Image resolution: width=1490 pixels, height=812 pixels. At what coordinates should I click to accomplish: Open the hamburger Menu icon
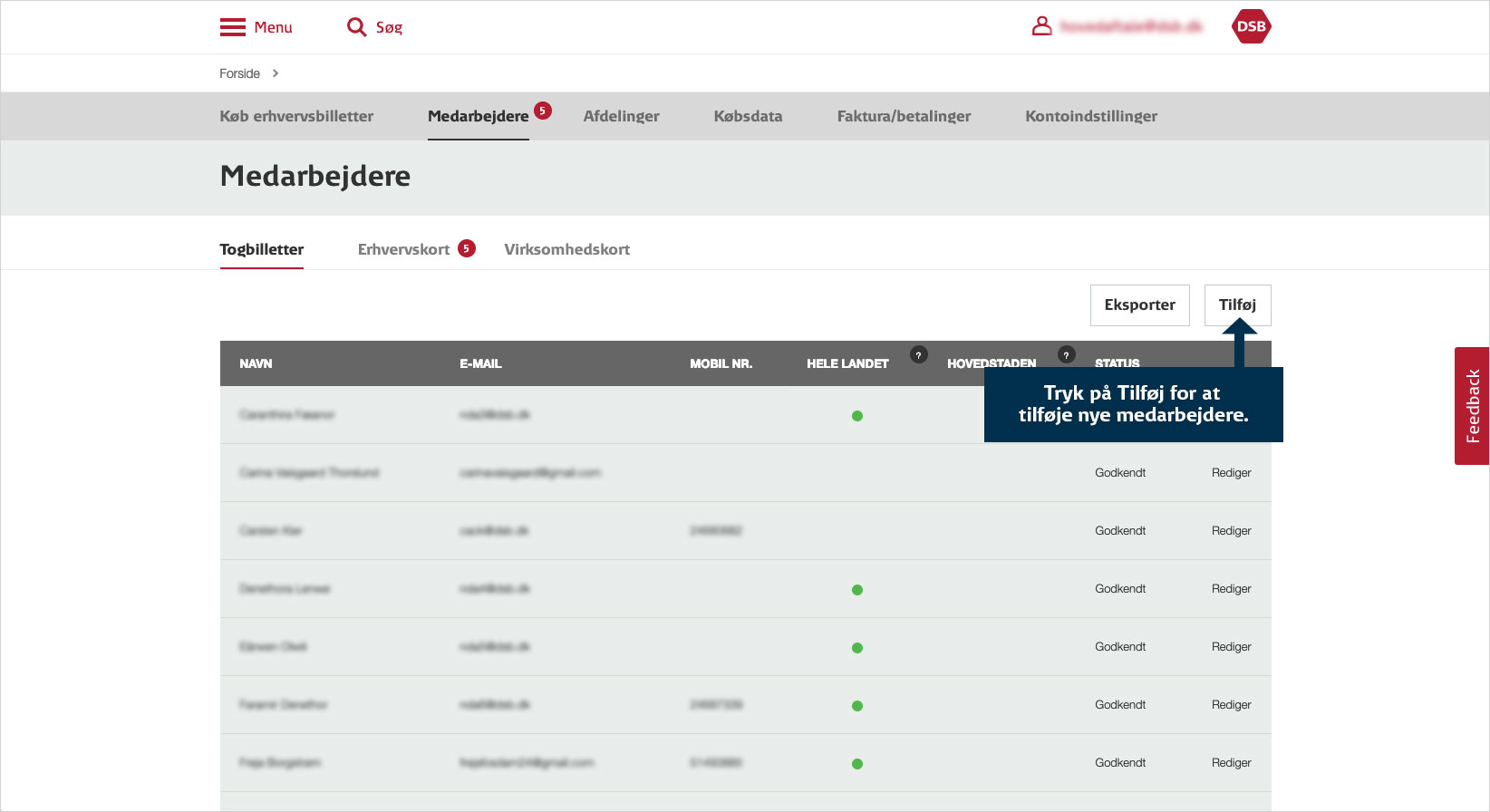pos(233,27)
